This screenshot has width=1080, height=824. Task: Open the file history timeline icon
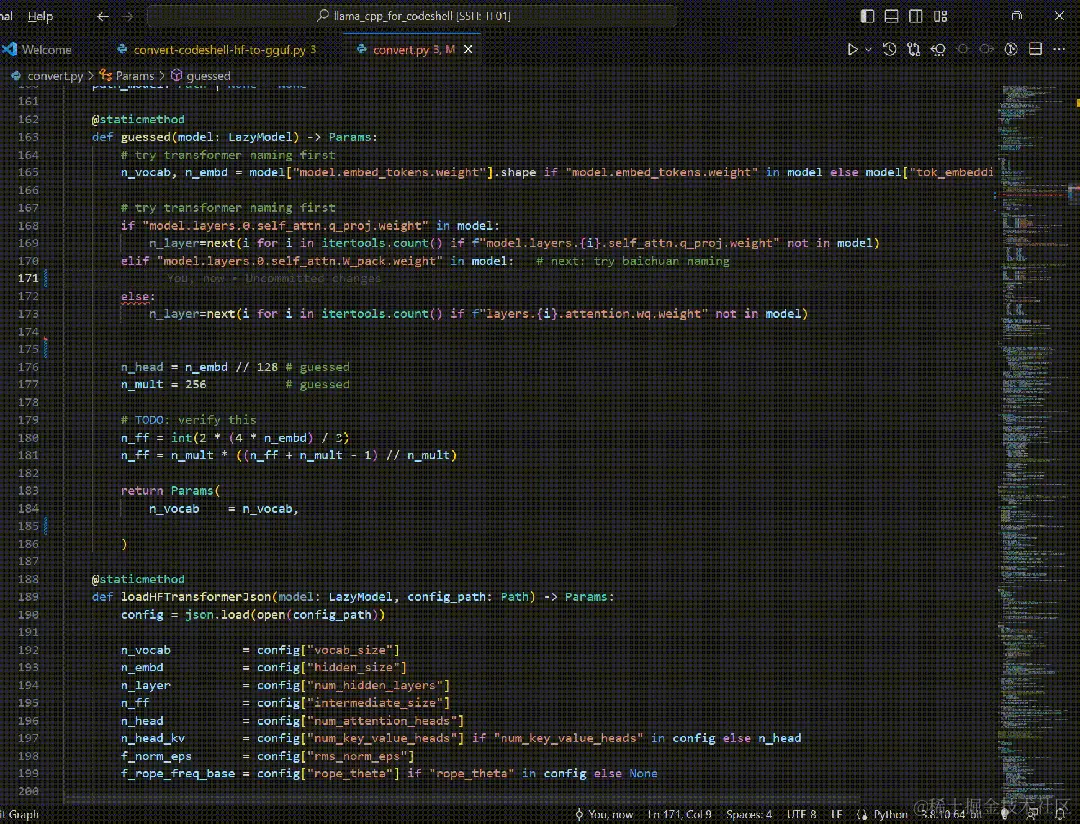[x=890, y=49]
